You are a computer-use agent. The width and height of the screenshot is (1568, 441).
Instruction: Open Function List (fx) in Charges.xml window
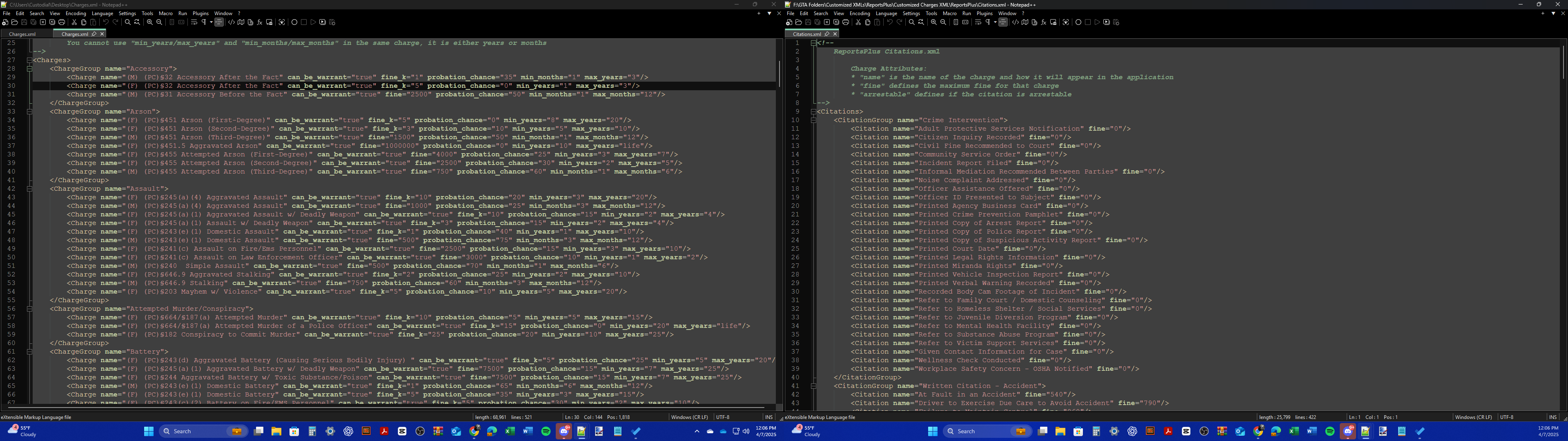coord(259,22)
